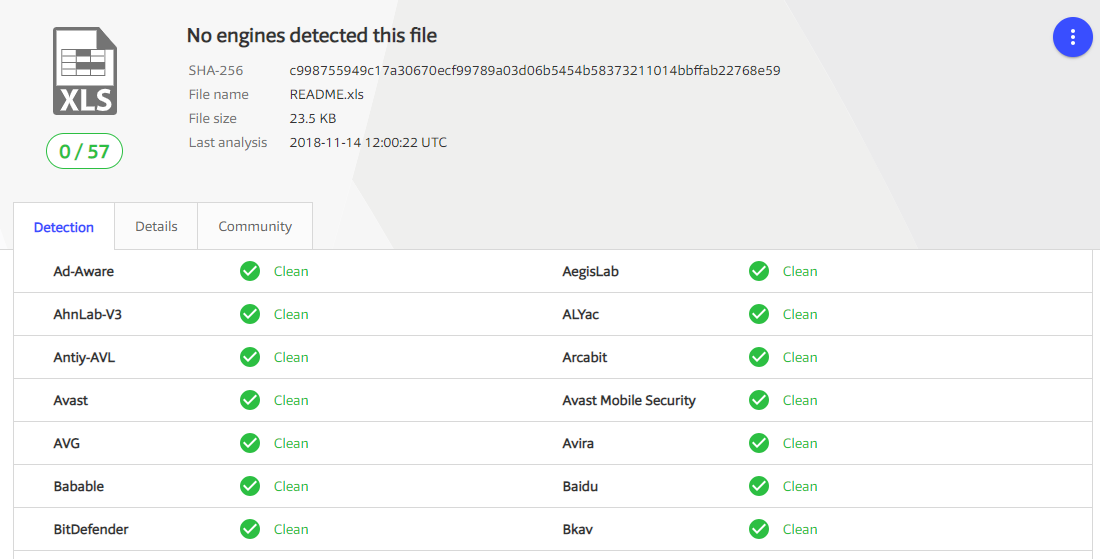Screen dimensions: 1100x559
Task: Open the Community tab
Action: click(255, 226)
